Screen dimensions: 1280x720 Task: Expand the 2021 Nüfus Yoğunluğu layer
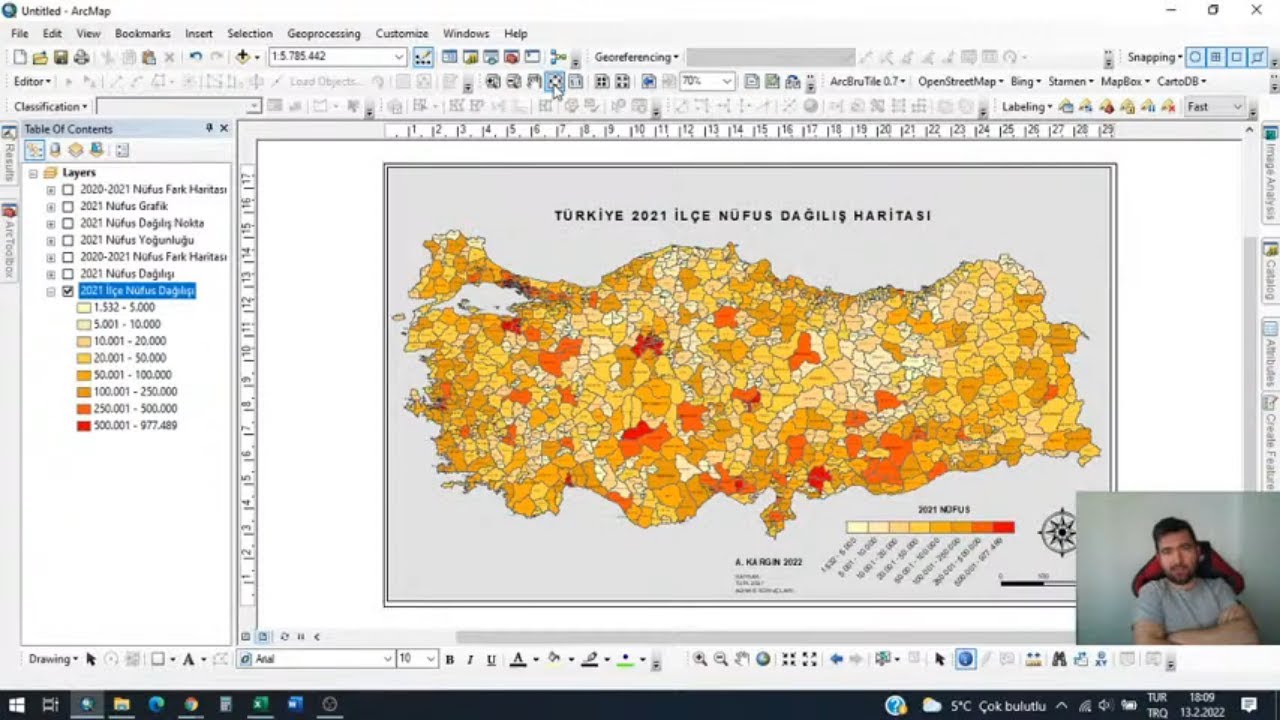(x=51, y=240)
